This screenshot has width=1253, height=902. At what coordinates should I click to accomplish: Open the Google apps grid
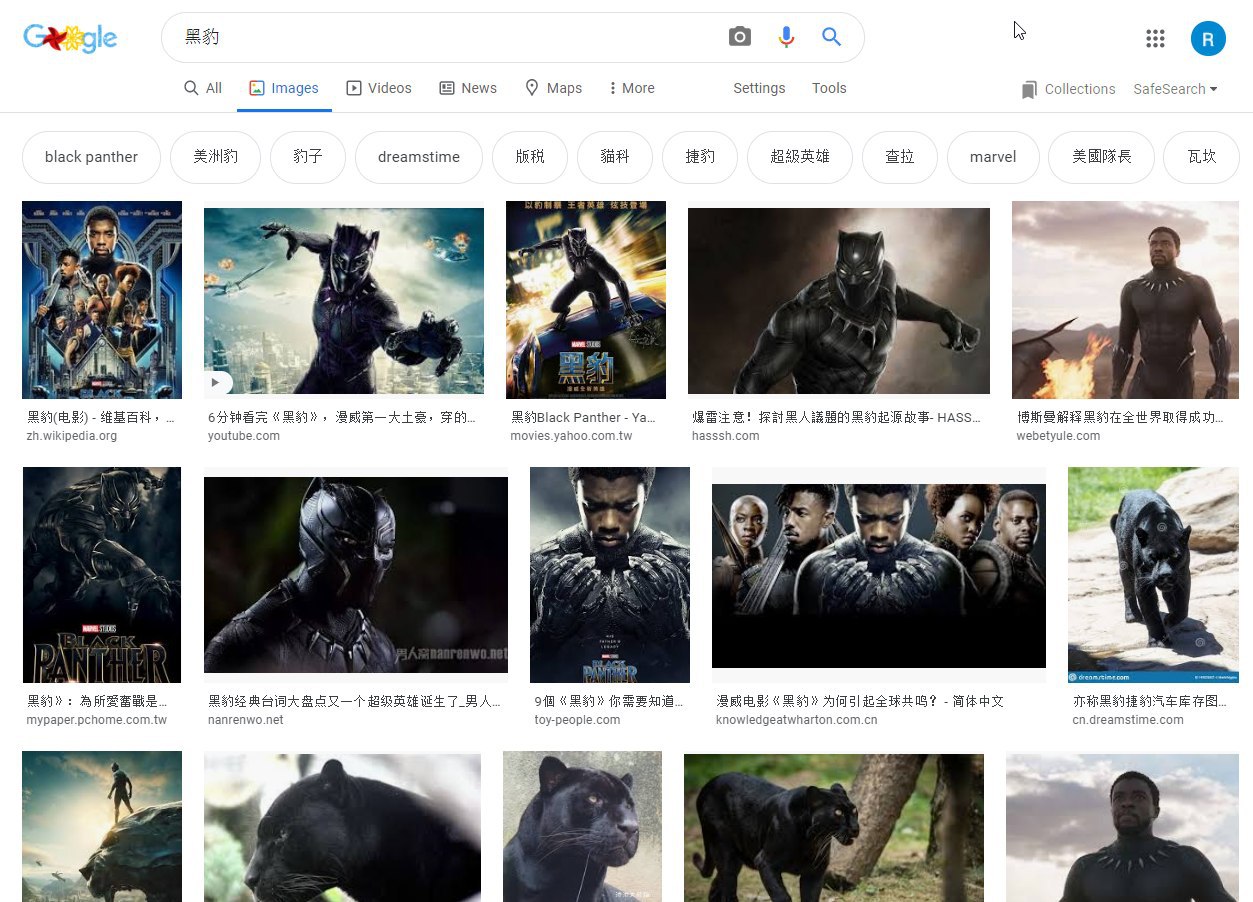click(1155, 38)
